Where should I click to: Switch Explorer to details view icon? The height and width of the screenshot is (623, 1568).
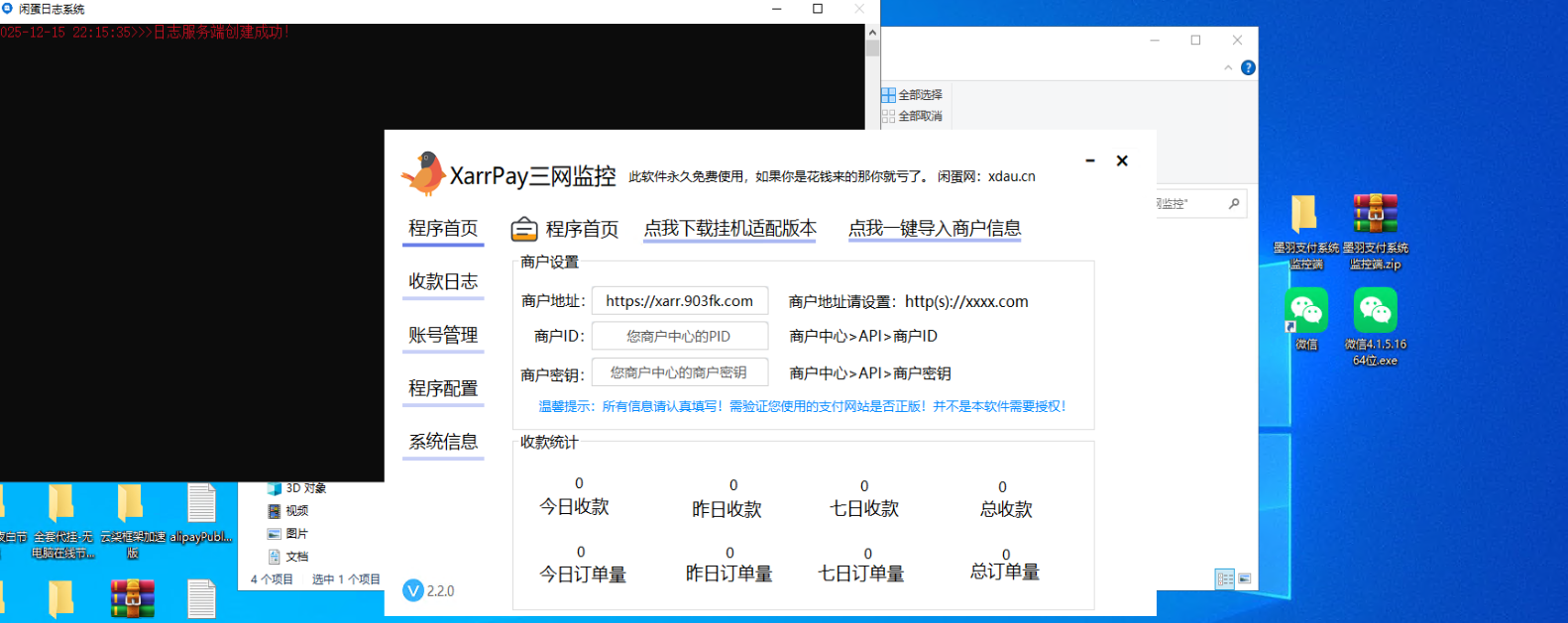click(1225, 578)
